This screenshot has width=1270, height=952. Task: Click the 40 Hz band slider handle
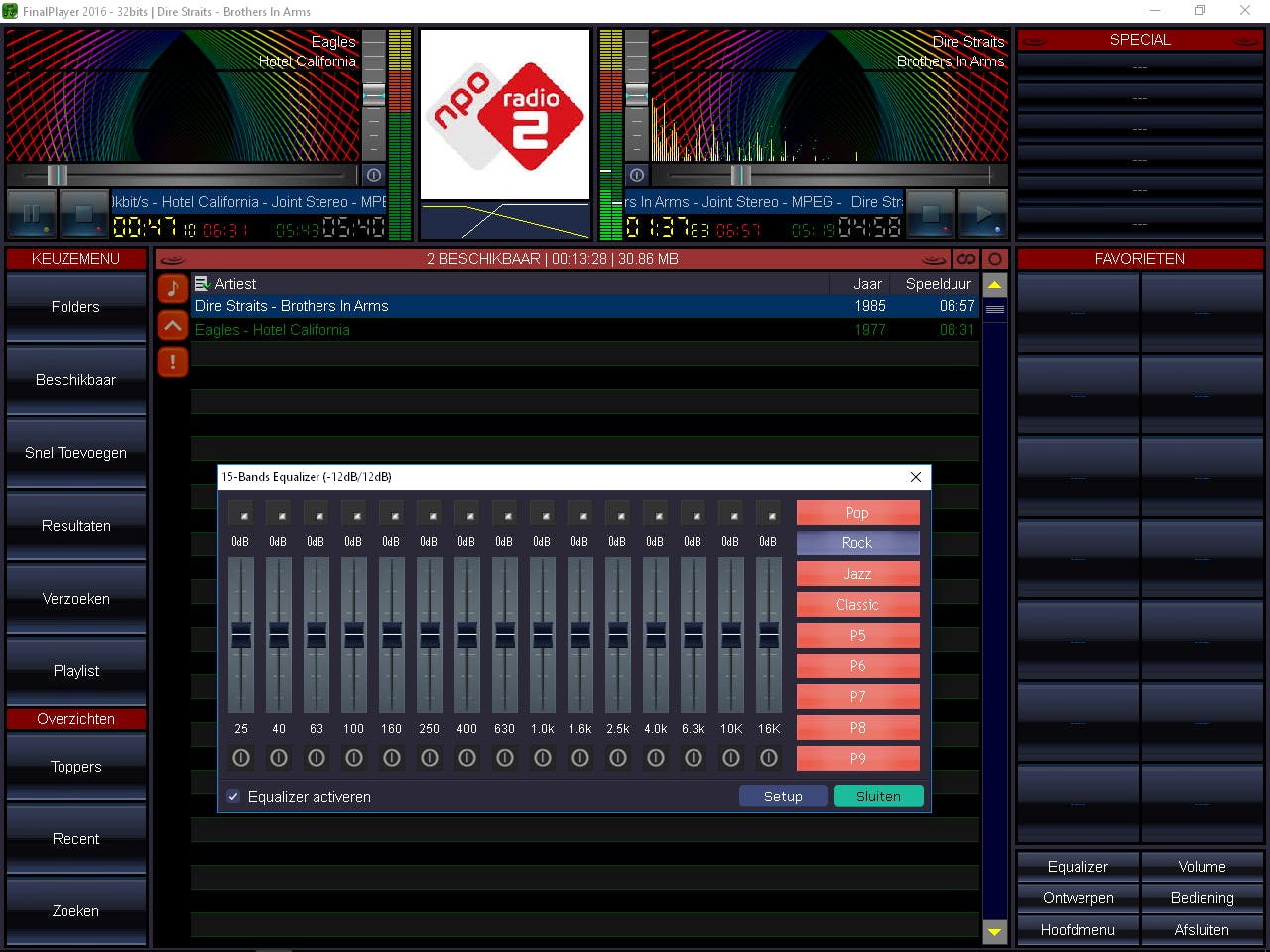tap(279, 635)
